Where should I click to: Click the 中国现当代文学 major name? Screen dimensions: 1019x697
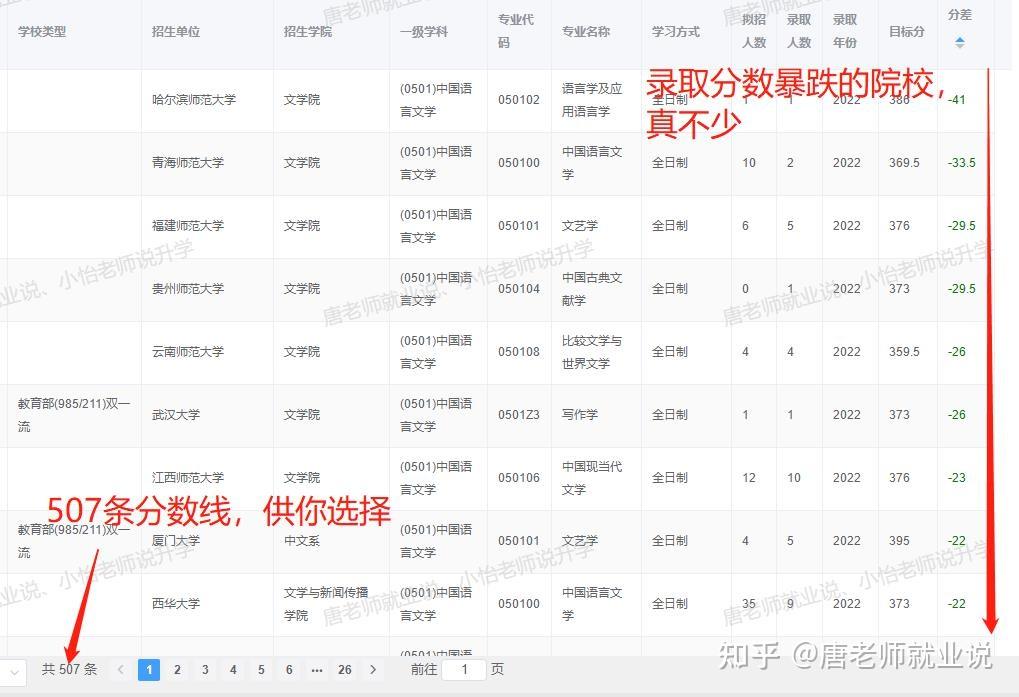point(592,478)
